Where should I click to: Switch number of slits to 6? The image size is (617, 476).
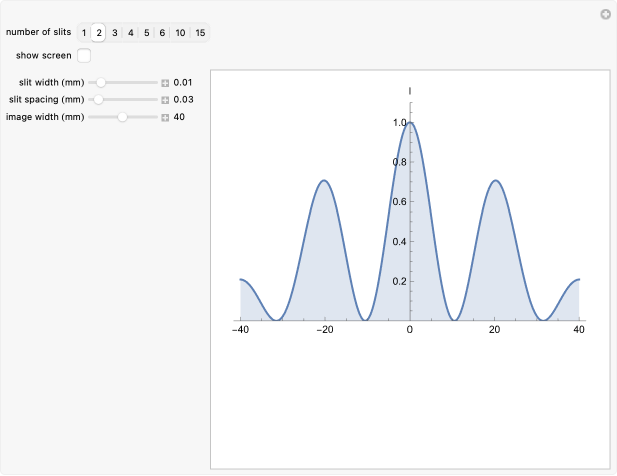(162, 33)
